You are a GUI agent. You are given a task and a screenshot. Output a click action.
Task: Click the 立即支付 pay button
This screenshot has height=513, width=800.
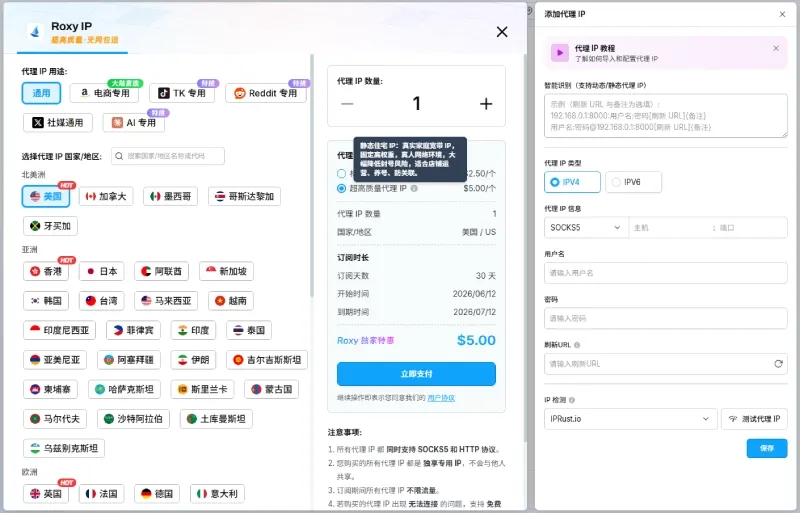coord(416,374)
